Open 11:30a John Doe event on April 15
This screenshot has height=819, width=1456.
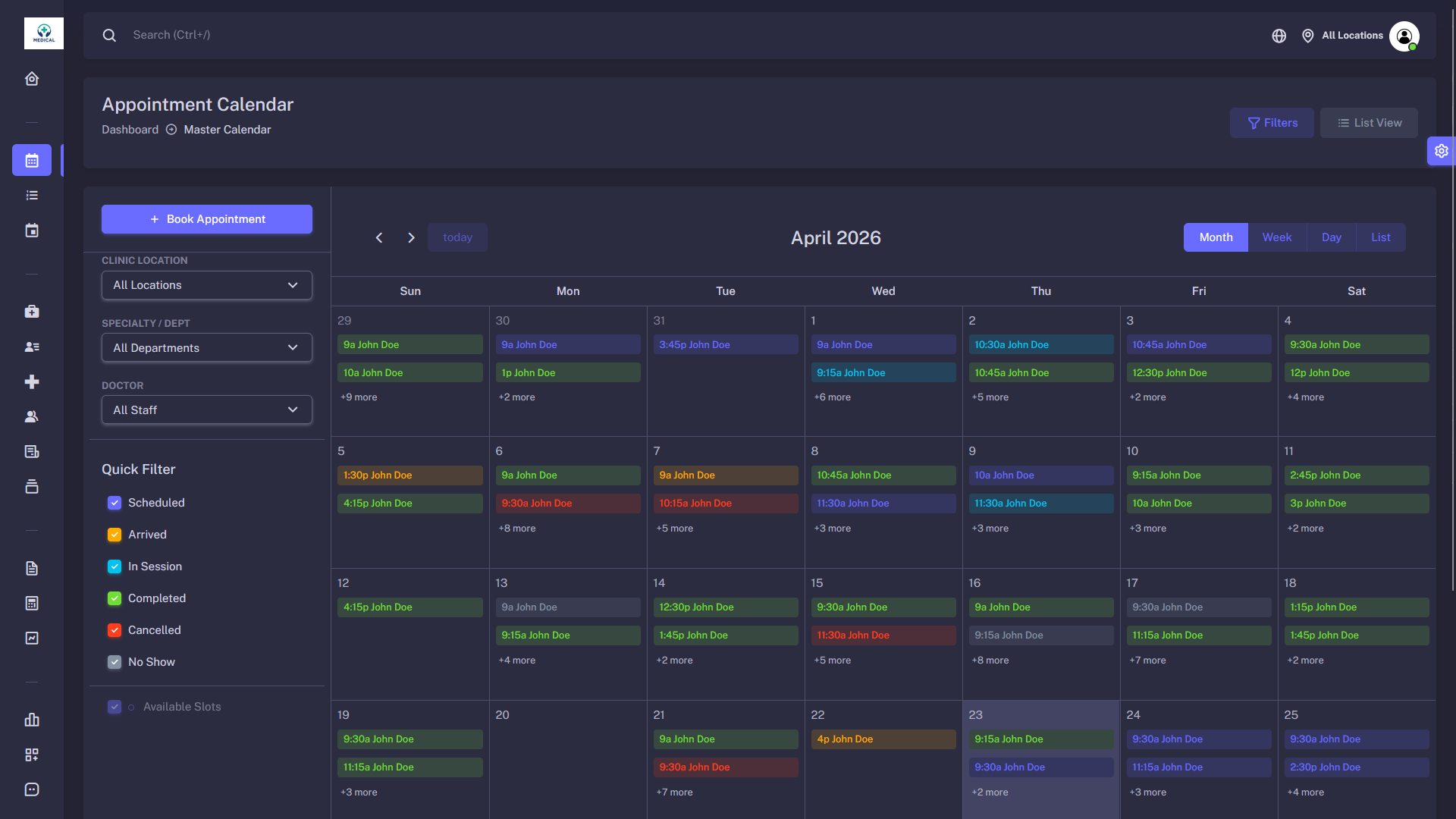click(x=883, y=635)
